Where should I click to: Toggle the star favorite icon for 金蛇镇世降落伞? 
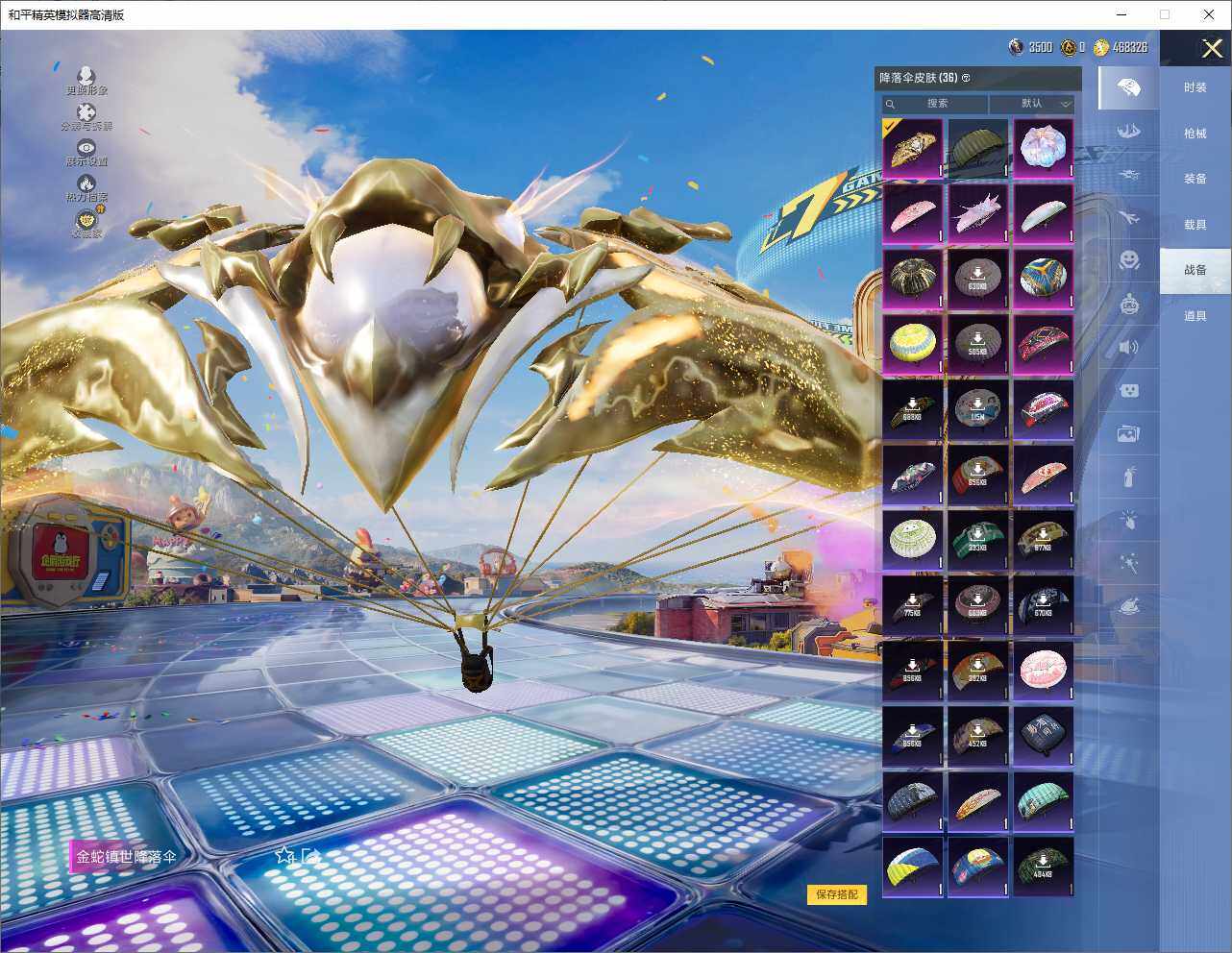pyautogui.click(x=284, y=855)
